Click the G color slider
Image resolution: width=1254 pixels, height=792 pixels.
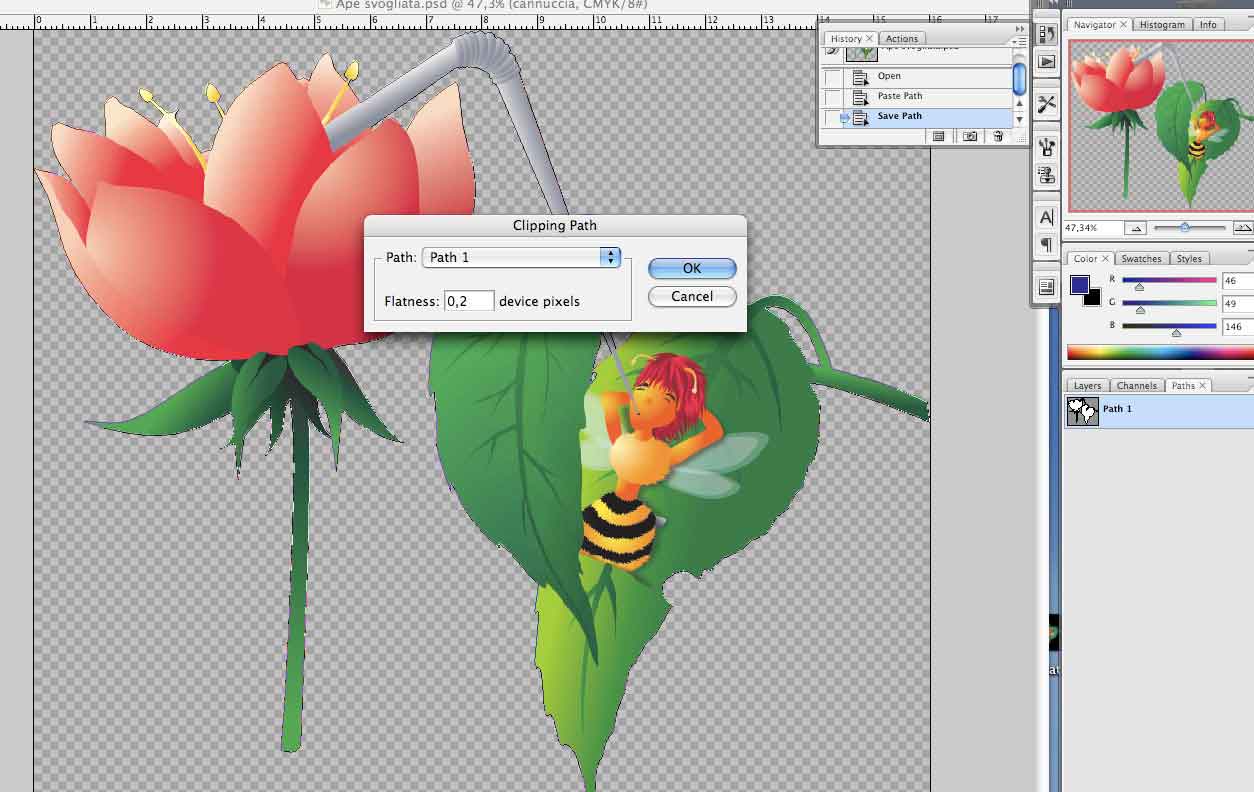[1169, 303]
